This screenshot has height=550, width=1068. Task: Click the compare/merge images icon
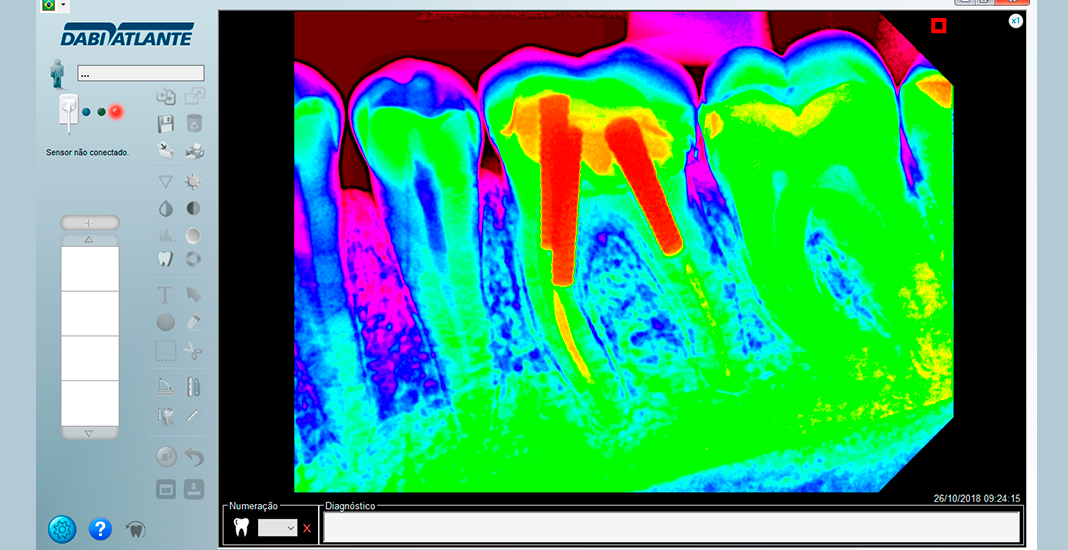pyautogui.click(x=166, y=96)
